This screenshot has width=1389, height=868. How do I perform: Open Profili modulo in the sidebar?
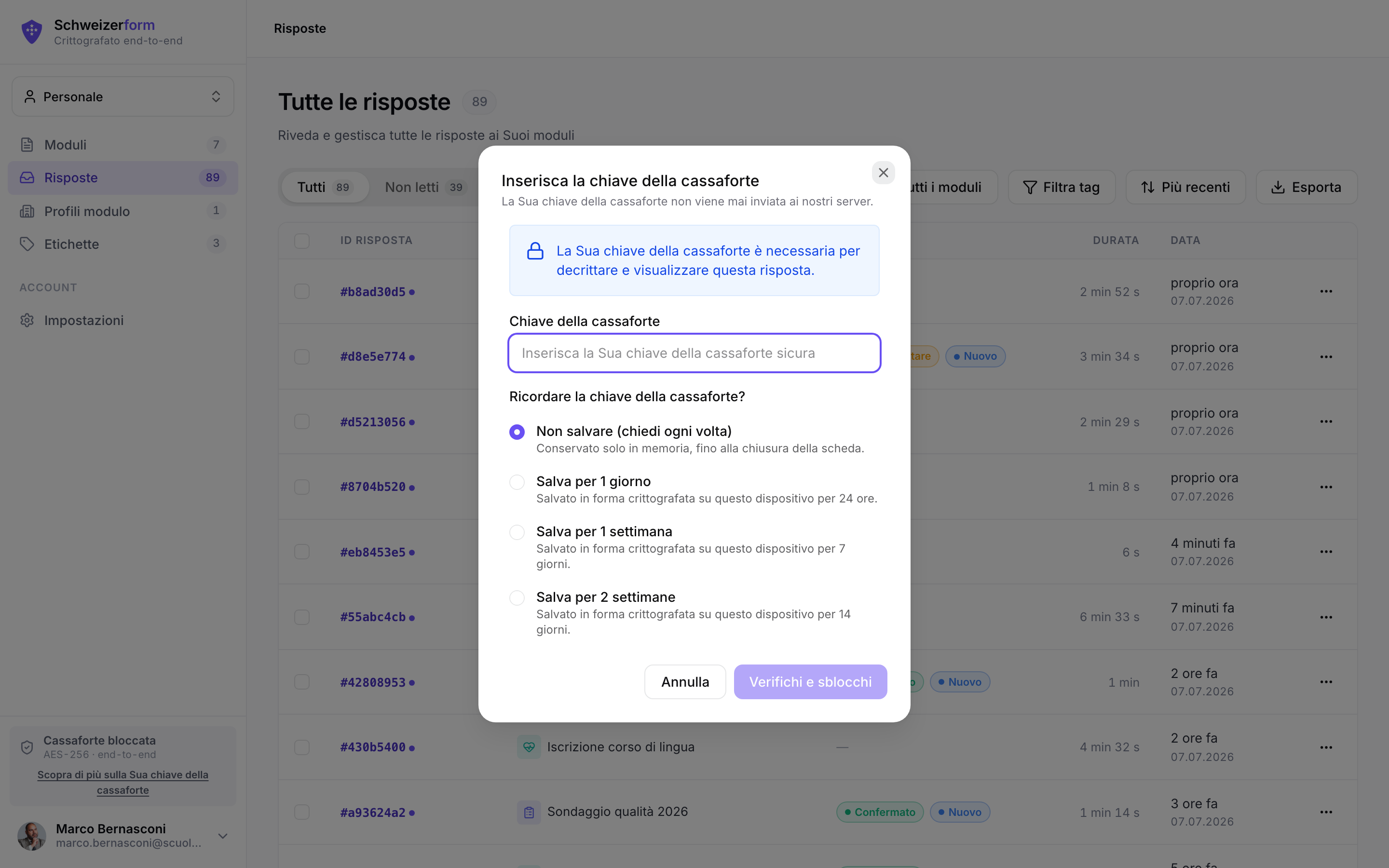click(x=123, y=211)
